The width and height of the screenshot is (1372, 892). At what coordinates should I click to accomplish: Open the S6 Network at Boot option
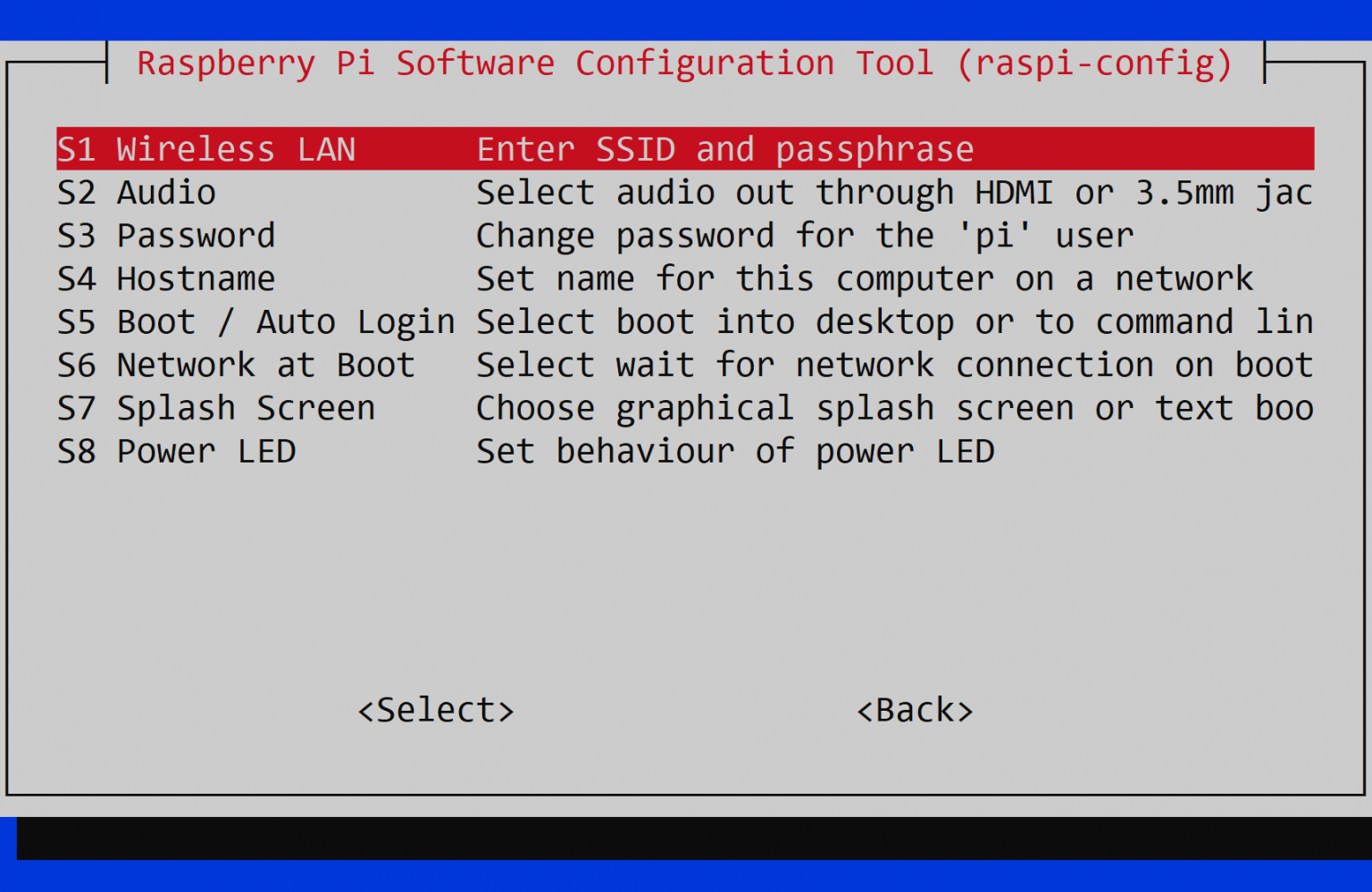coord(236,365)
